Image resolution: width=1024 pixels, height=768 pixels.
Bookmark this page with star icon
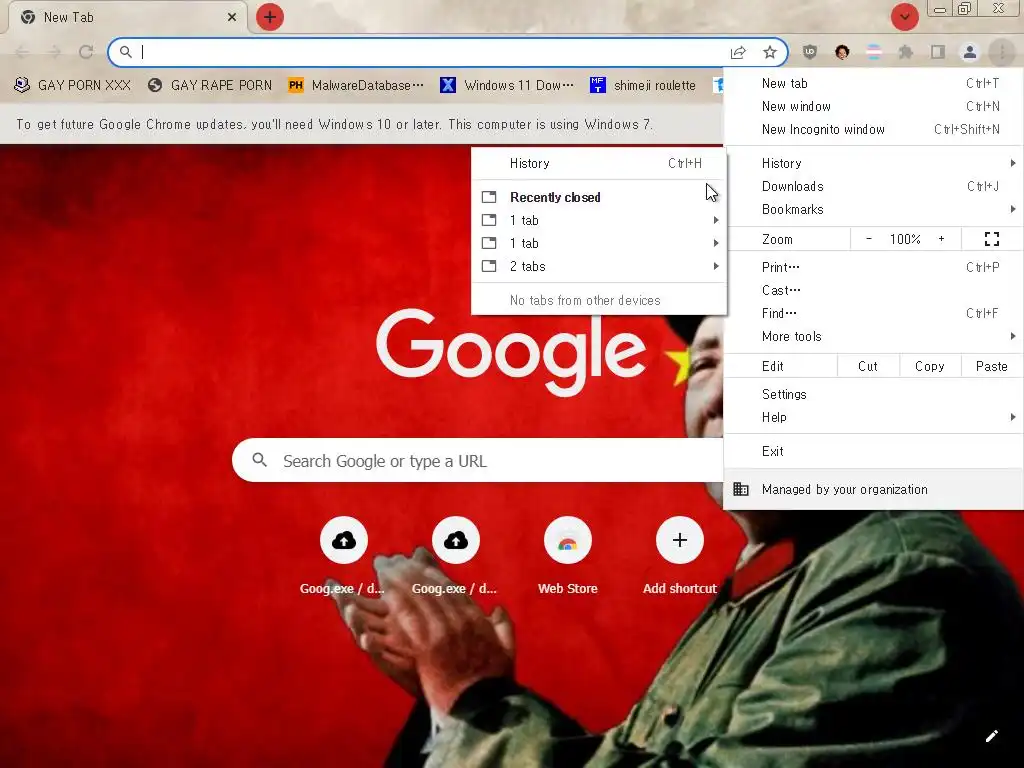pos(770,52)
